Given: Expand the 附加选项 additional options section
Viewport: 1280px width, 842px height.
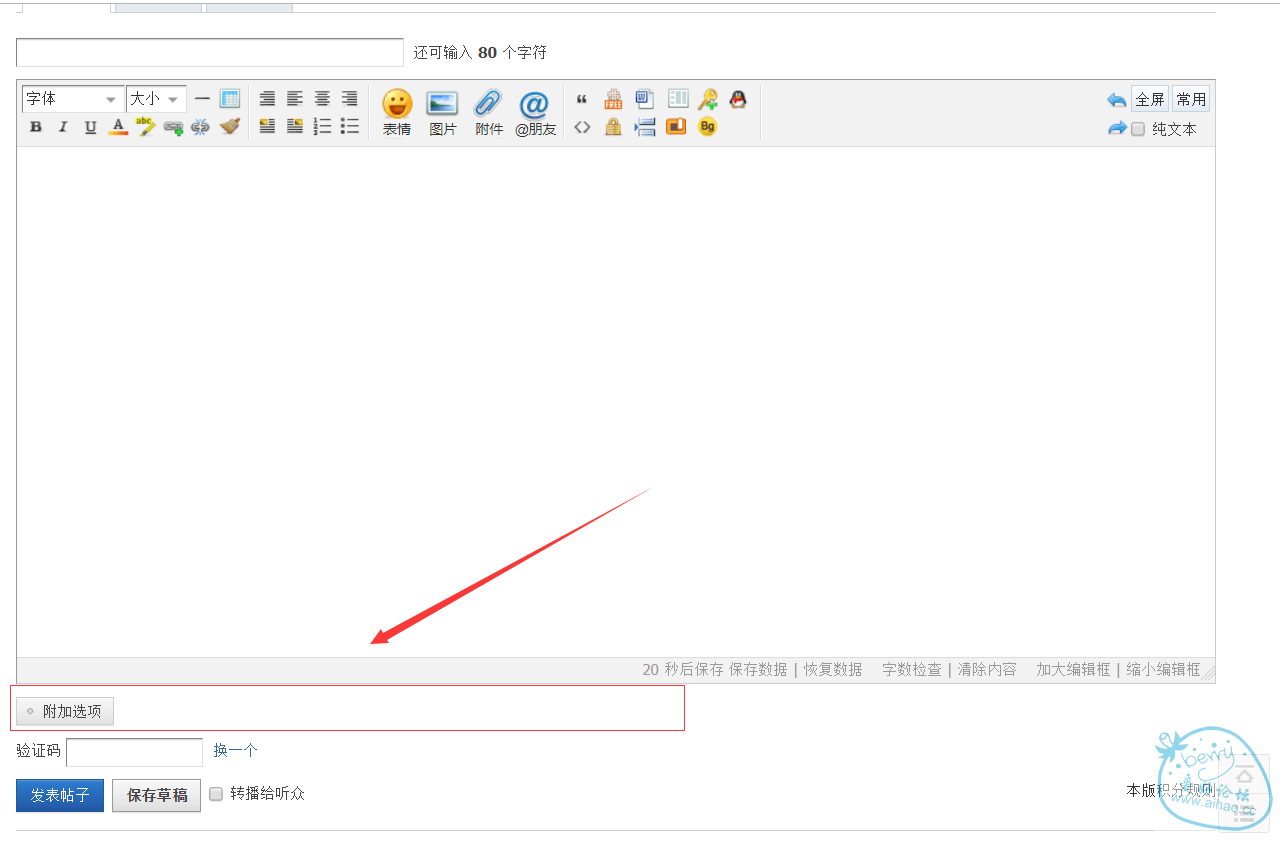Looking at the screenshot, I should click(65, 712).
